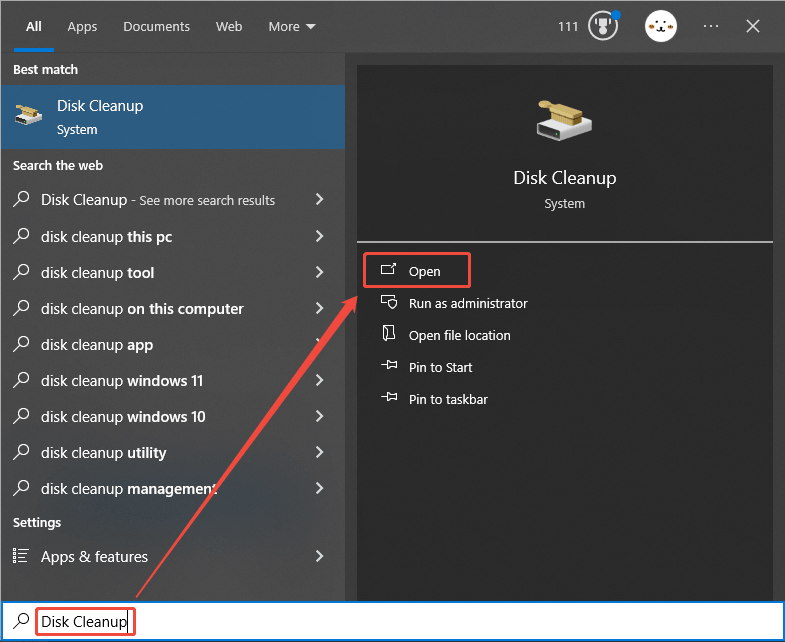Expand arrow for 'disk cleanup utility'
This screenshot has height=642, width=785.
(319, 452)
